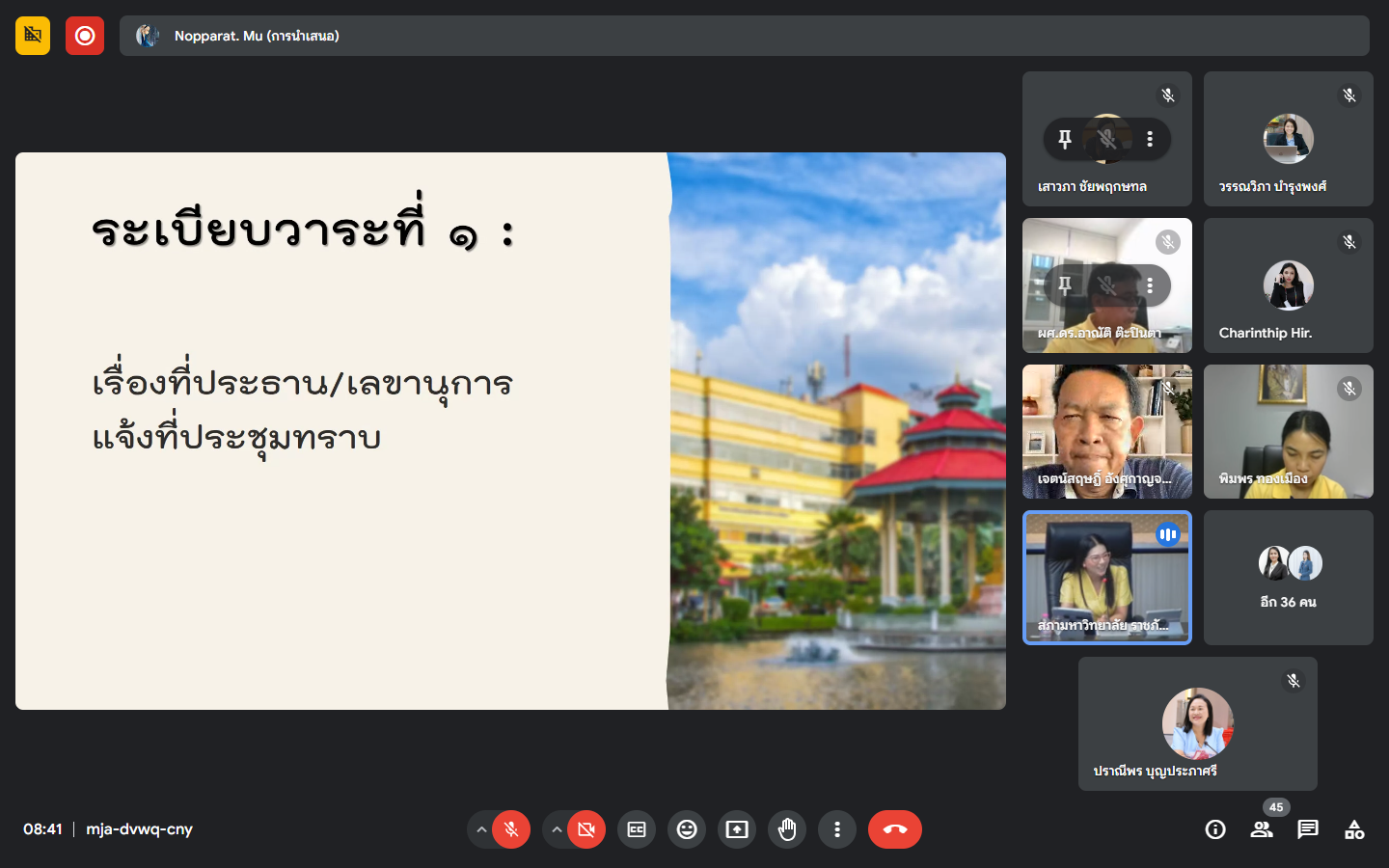Show the people list with 45 participants
1389x868 pixels.
click(x=1262, y=829)
